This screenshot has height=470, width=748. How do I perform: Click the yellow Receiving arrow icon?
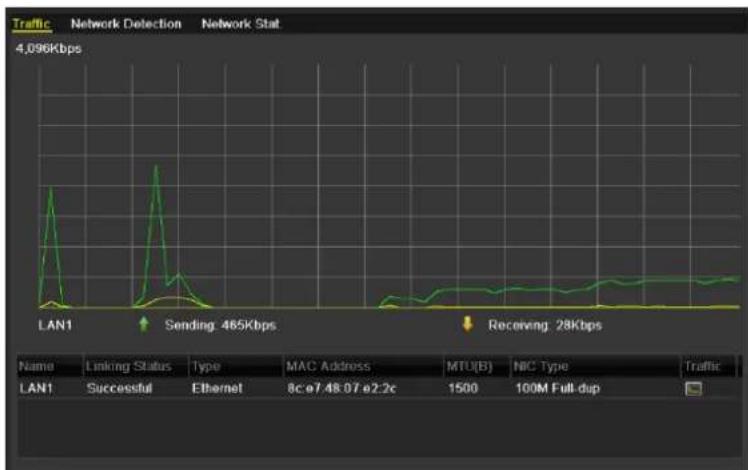[x=468, y=324]
